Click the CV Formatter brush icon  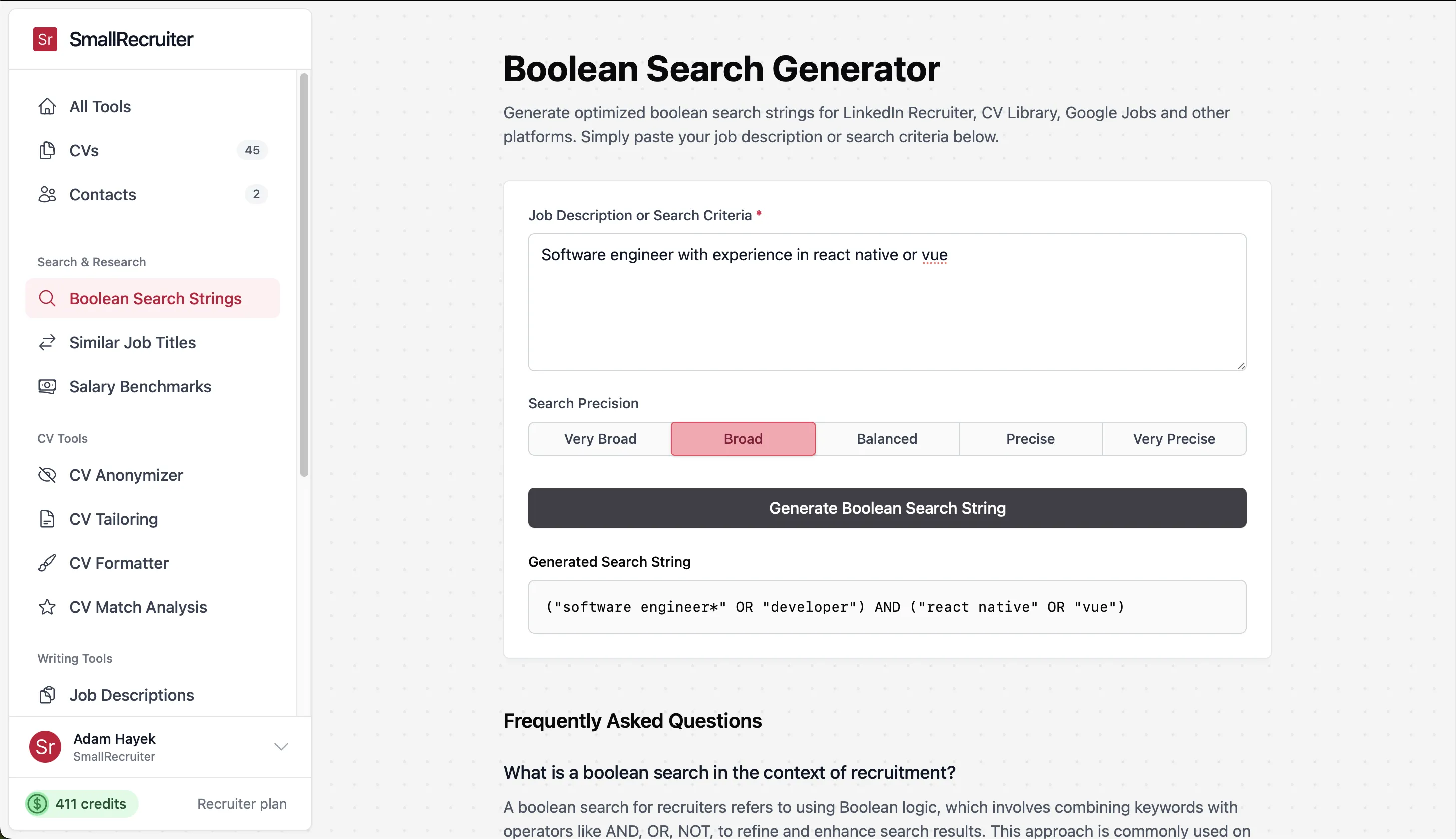click(47, 563)
